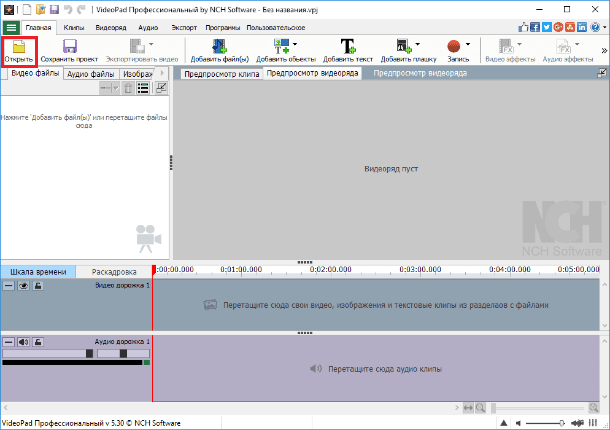
Task: Toggle lock on Видео дорожка 1
Action: click(x=38, y=286)
